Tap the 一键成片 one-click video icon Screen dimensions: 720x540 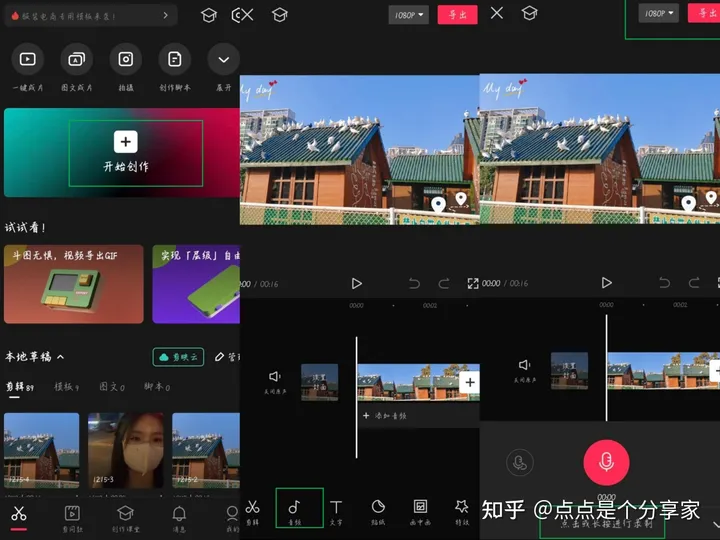[28, 59]
